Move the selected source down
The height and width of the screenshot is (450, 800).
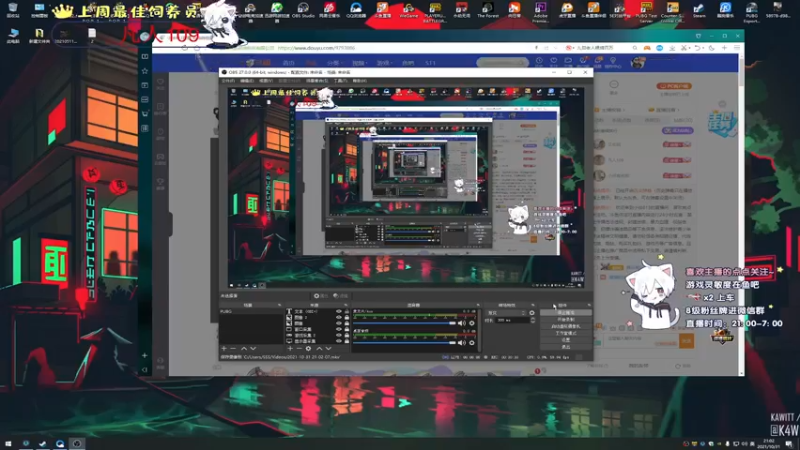[x=329, y=348]
